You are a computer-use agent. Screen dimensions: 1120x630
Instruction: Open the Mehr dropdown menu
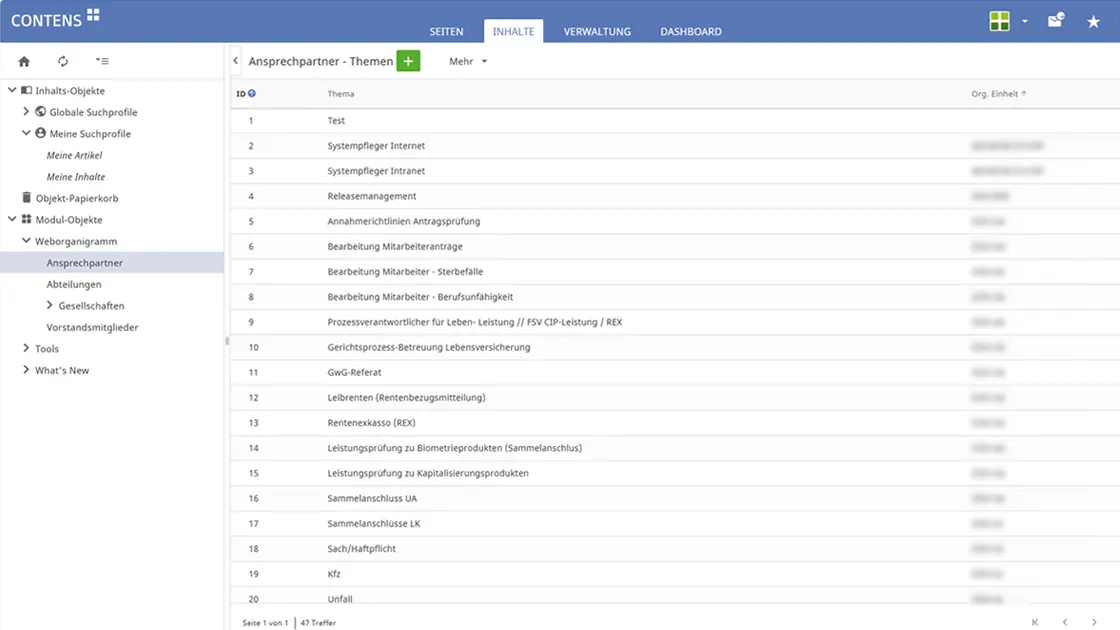467,61
